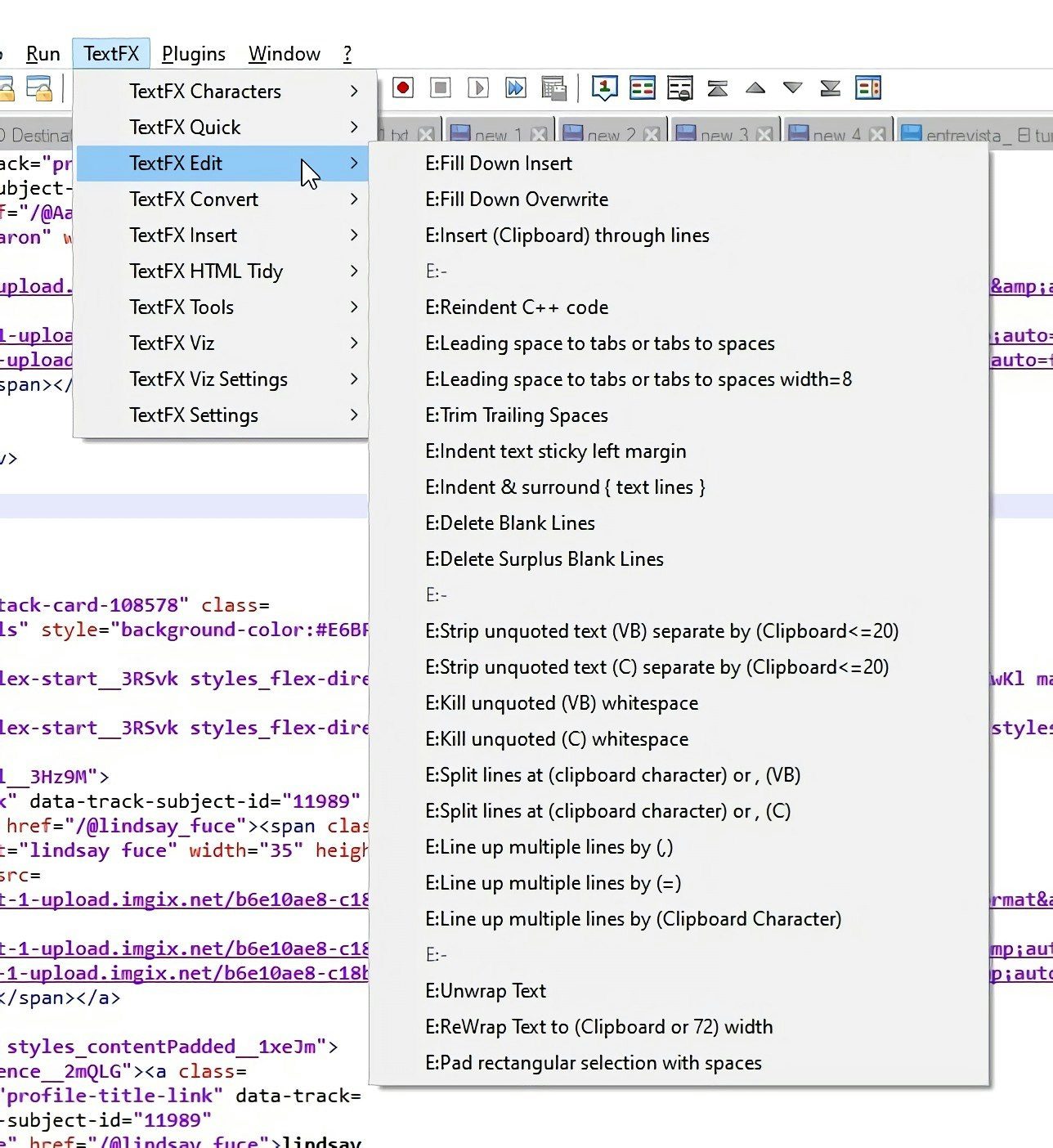Select E:Indent & surround { text lines }
Image resolution: width=1053 pixels, height=1148 pixels.
coord(679,487)
